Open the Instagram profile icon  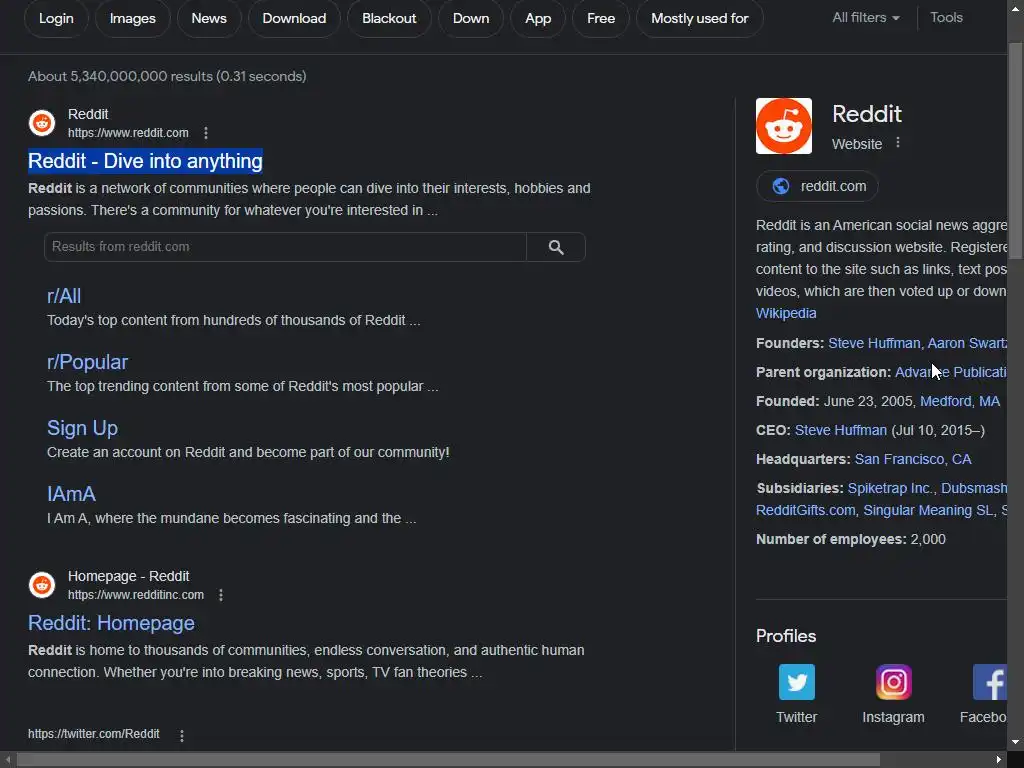click(x=893, y=682)
